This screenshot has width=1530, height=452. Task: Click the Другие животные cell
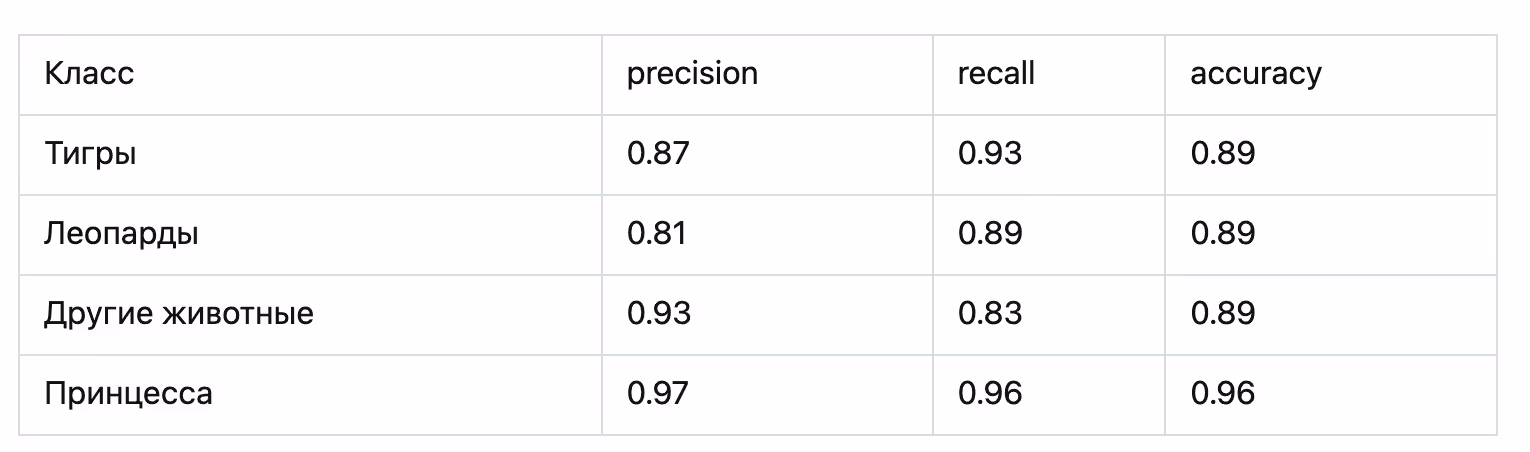click(x=179, y=315)
